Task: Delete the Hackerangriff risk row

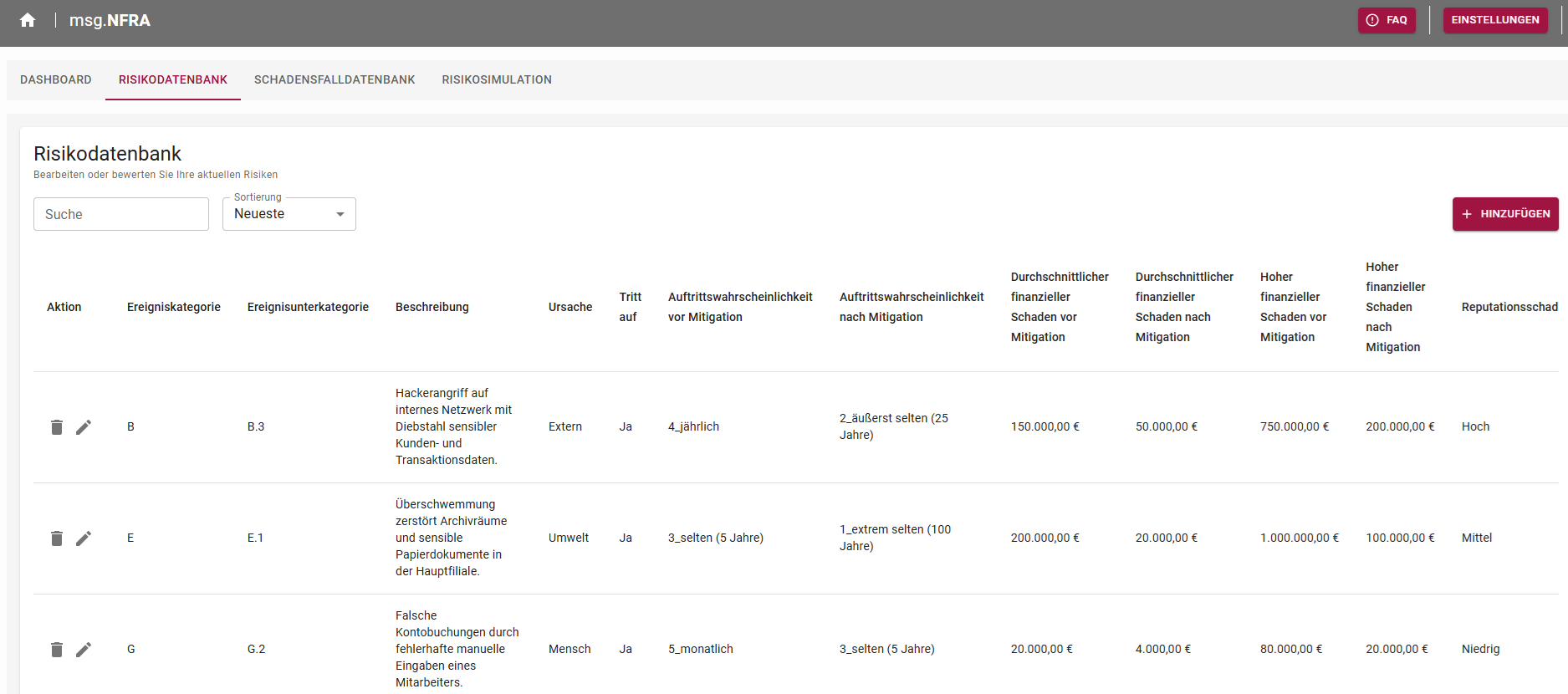Action: pos(57,427)
